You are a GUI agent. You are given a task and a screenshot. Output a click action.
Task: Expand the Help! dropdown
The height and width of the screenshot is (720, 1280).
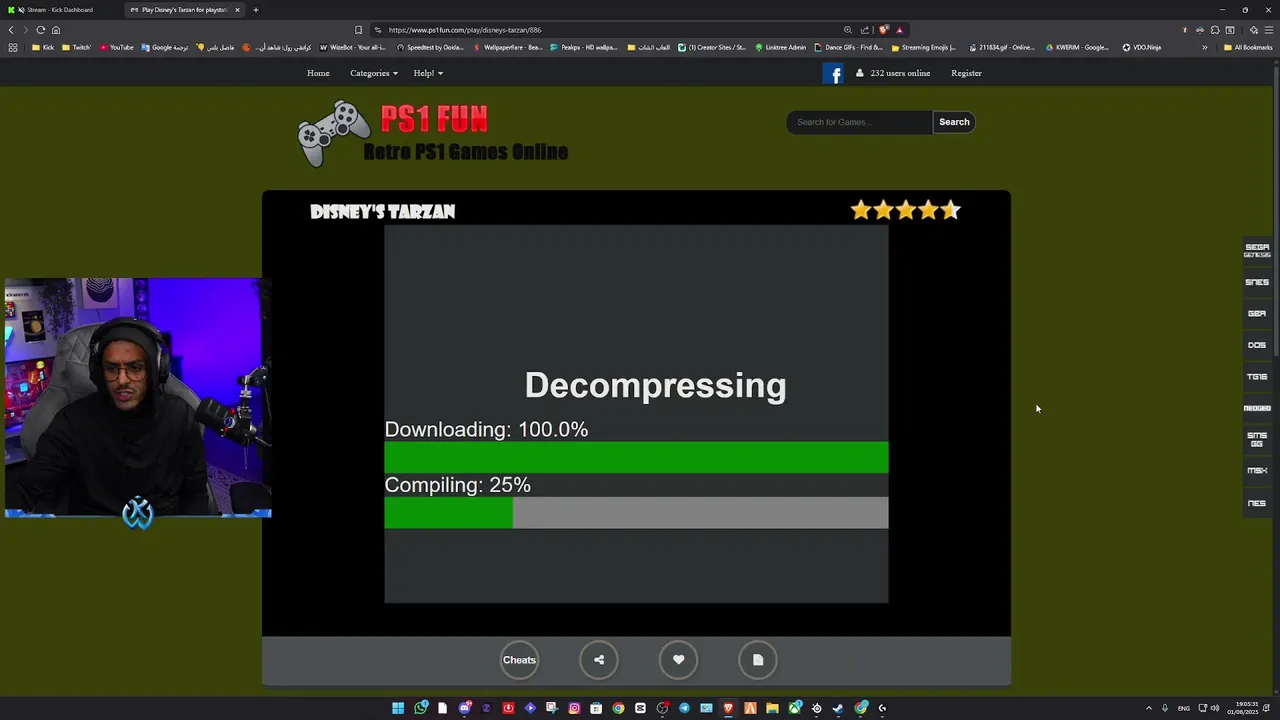point(428,73)
